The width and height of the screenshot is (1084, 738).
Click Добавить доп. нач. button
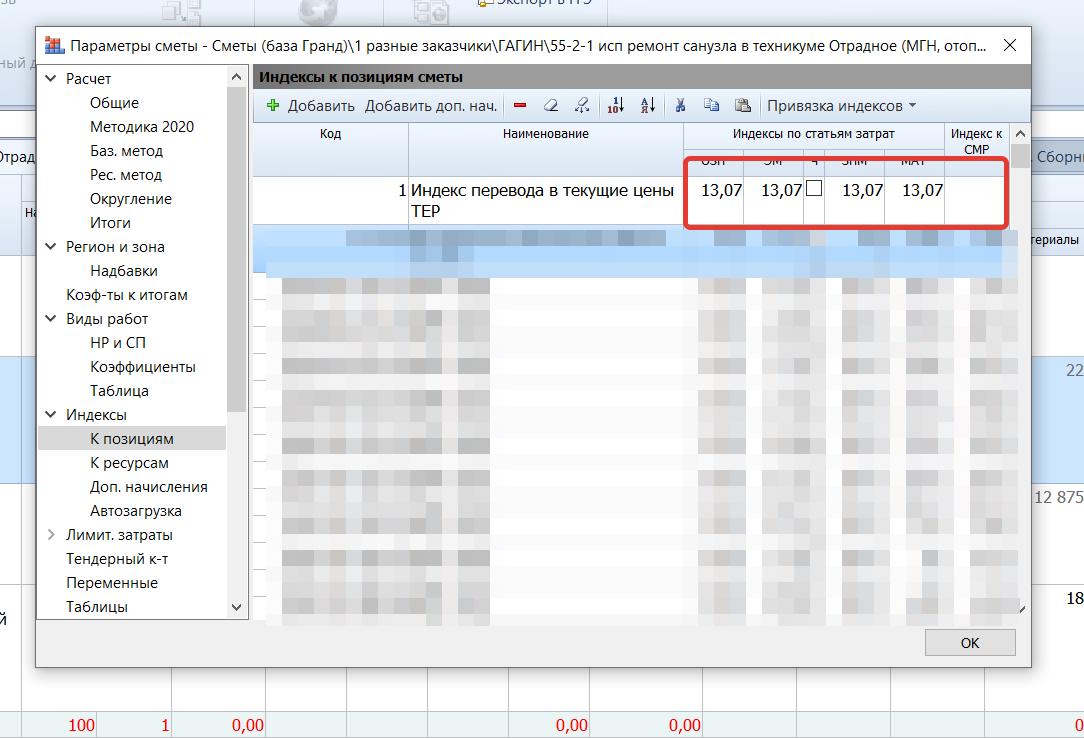coord(431,106)
